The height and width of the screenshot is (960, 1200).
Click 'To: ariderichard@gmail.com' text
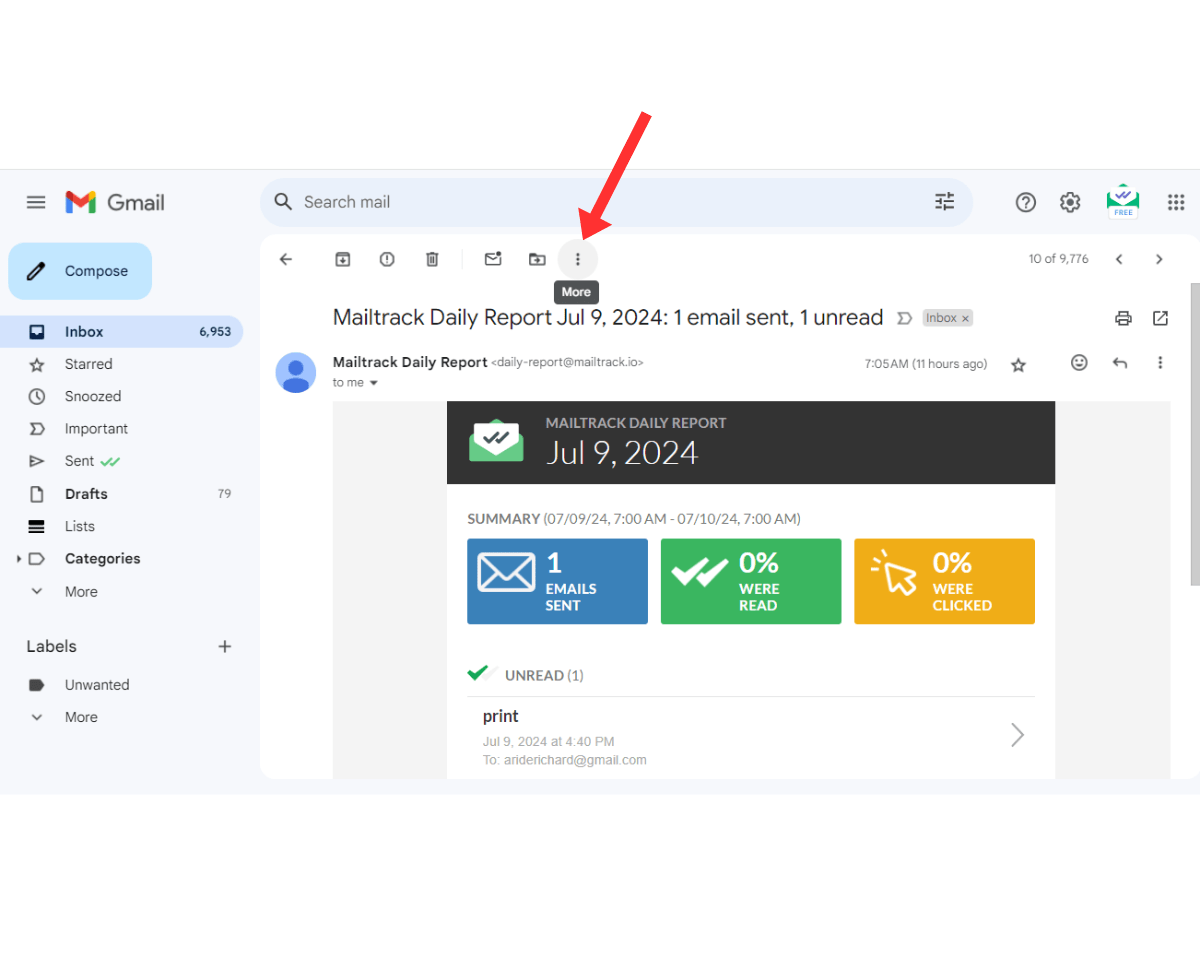click(565, 760)
